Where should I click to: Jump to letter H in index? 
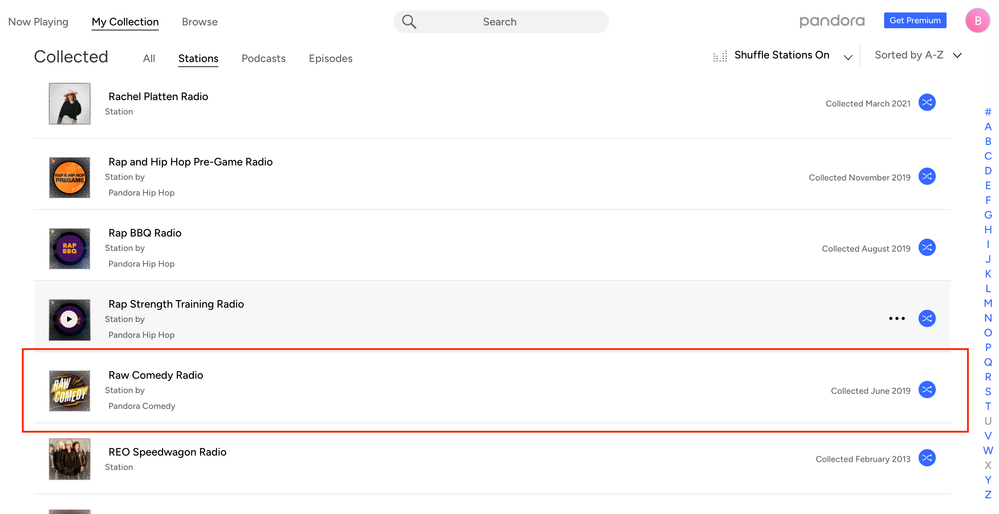(988, 230)
